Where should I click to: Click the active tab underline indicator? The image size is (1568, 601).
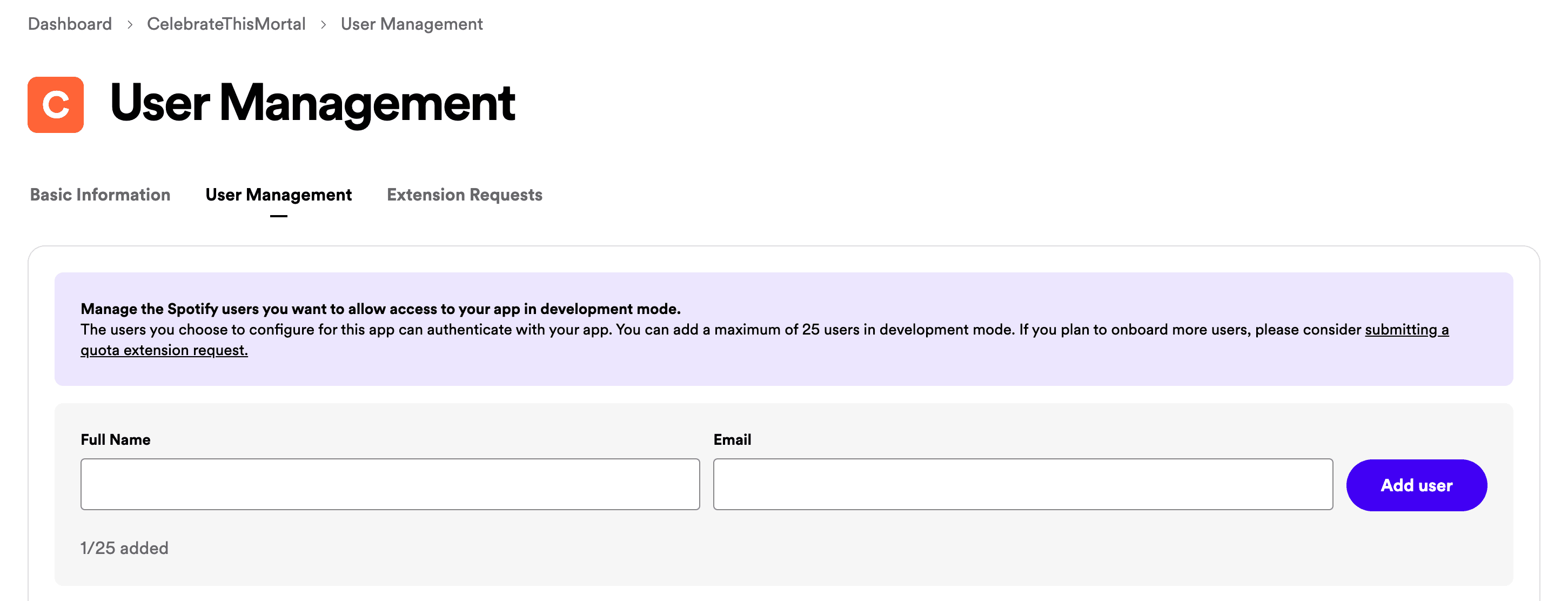(x=278, y=216)
